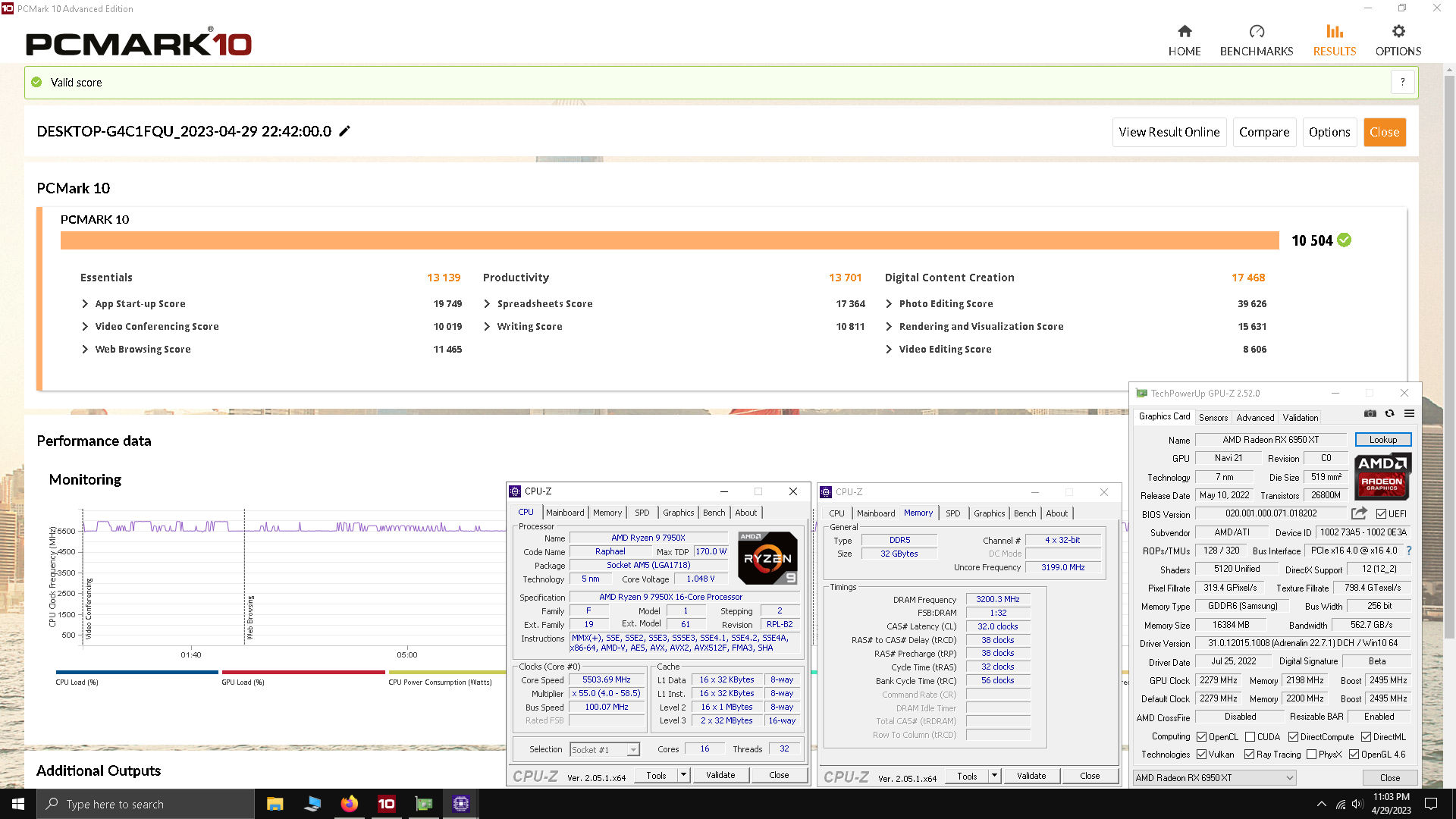
Task: Toggle the OpenGL 4.6 checkbox
Action: pos(1354,755)
